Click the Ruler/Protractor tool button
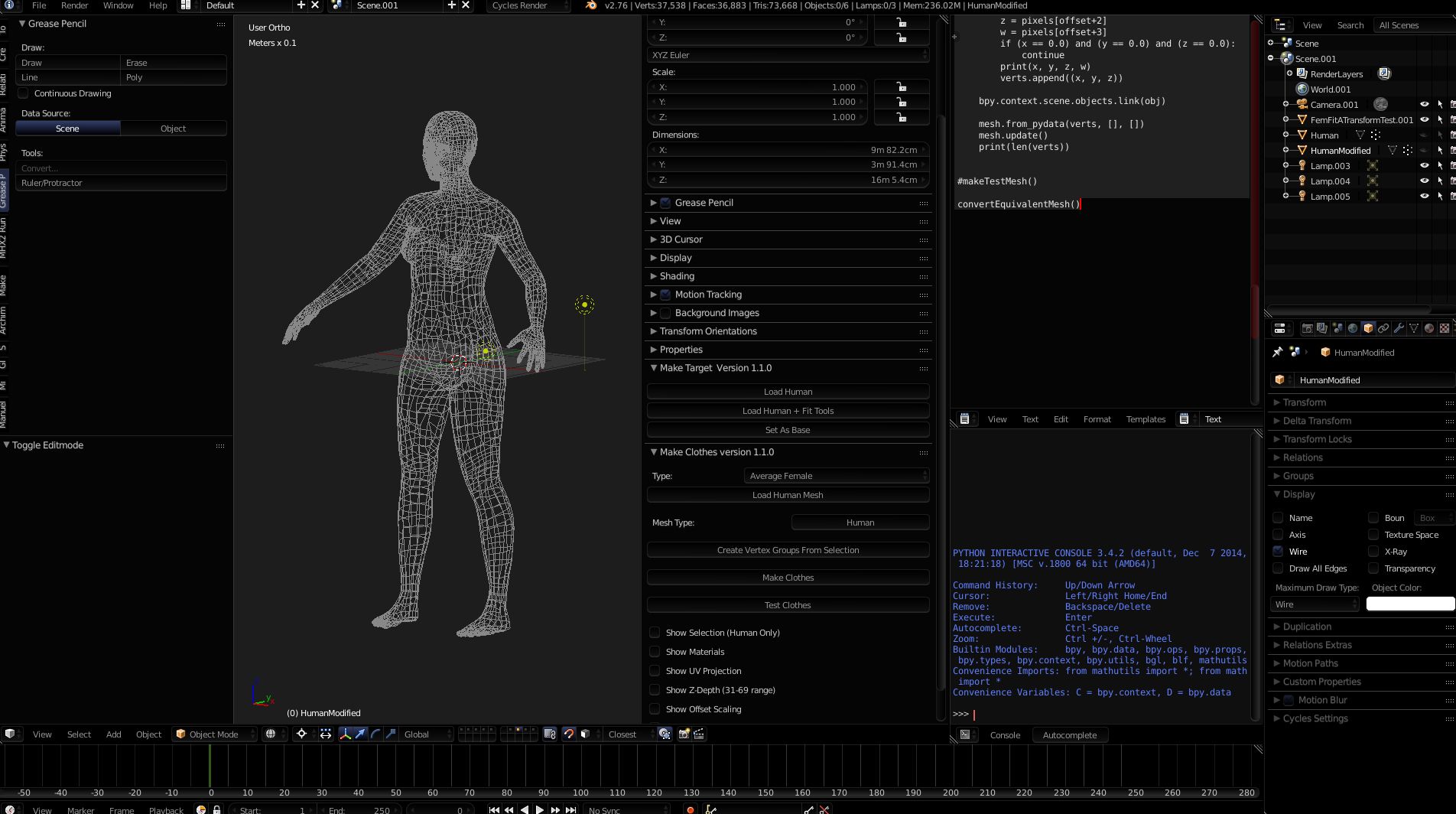Image resolution: width=1456 pixels, height=814 pixels. 121,183
